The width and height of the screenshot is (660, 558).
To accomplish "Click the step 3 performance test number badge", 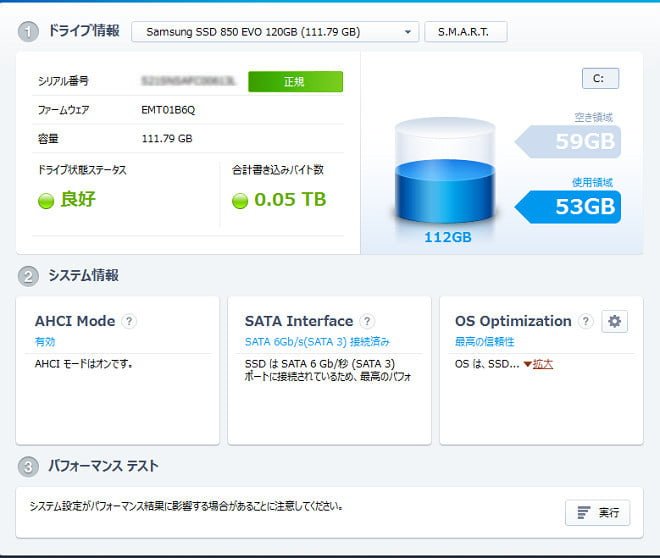I will 27,466.
